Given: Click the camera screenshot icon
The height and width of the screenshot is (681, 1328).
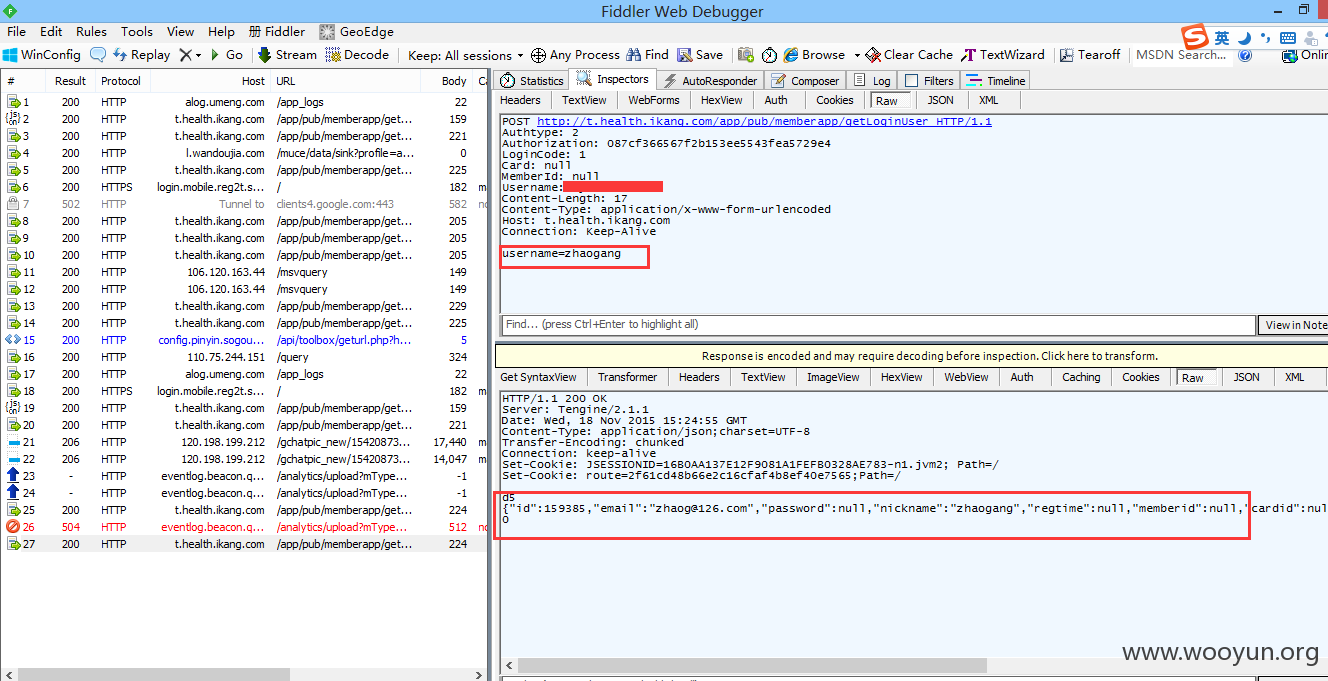Looking at the screenshot, I should [x=746, y=55].
